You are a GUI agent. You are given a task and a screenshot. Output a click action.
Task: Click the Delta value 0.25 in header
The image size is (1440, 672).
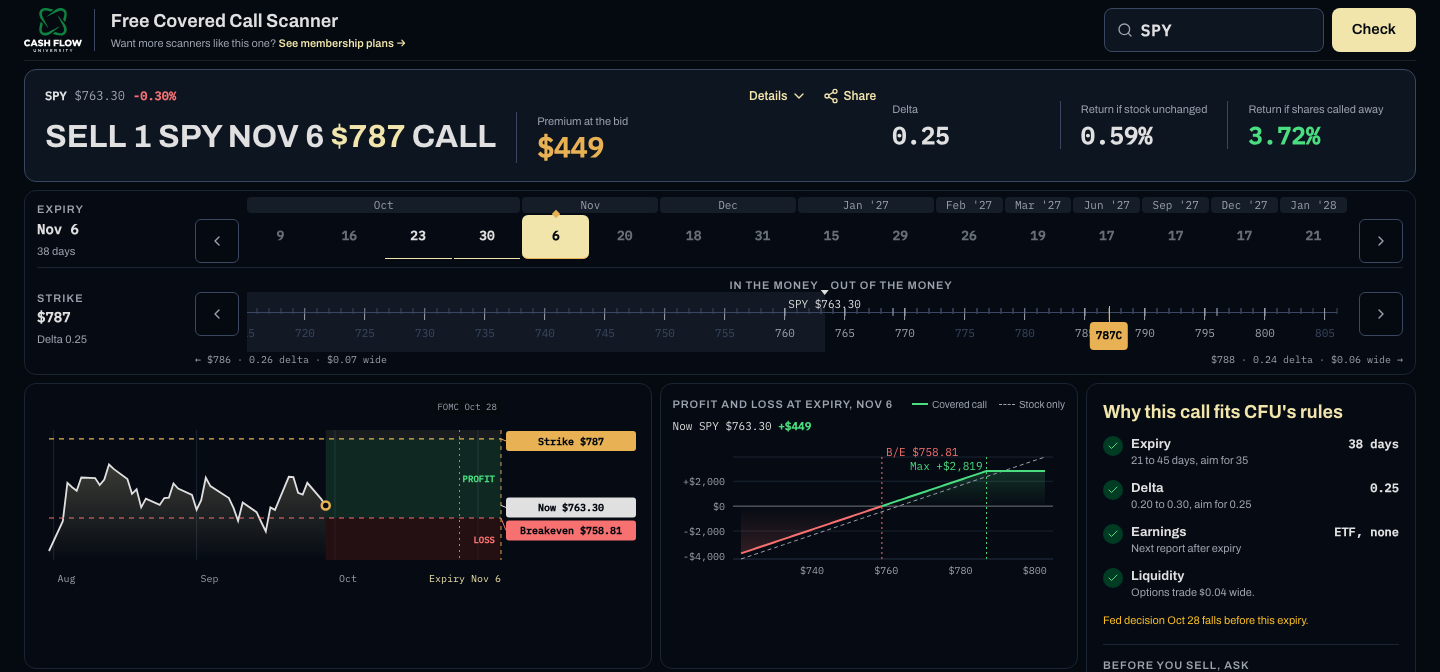coord(921,136)
